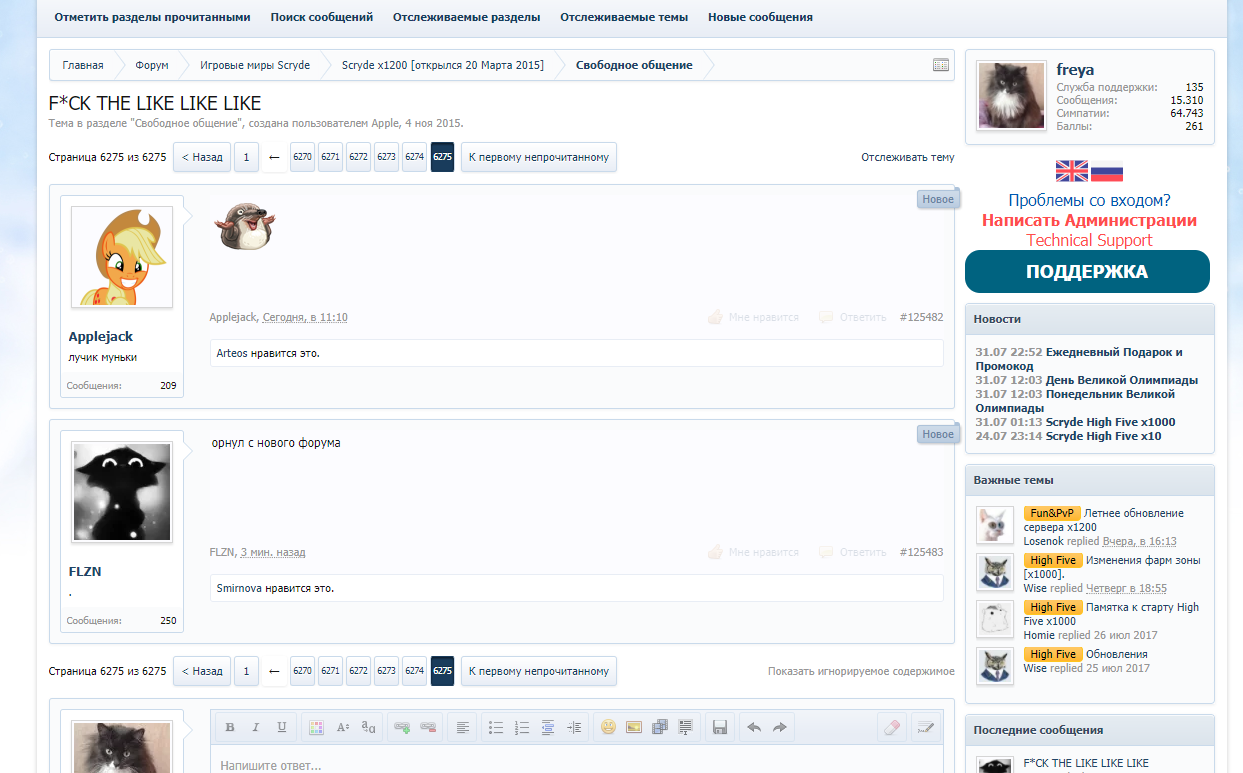Screen dimensions: 1243x773
Task: Go to page 1 in bottom pagination
Action: pos(246,671)
